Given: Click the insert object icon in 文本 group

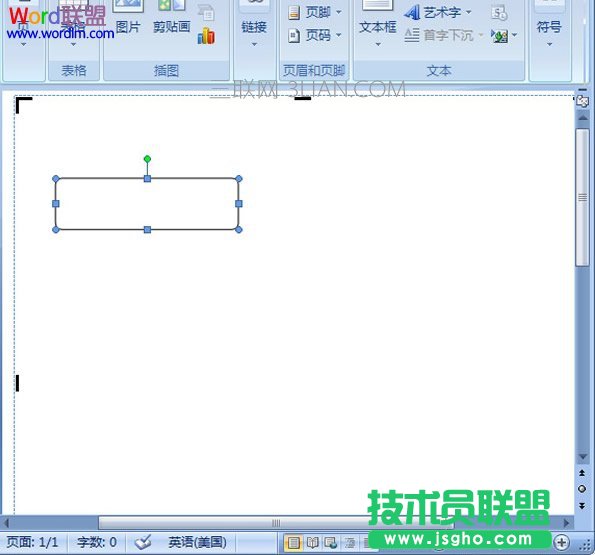Looking at the screenshot, I should coord(499,36).
